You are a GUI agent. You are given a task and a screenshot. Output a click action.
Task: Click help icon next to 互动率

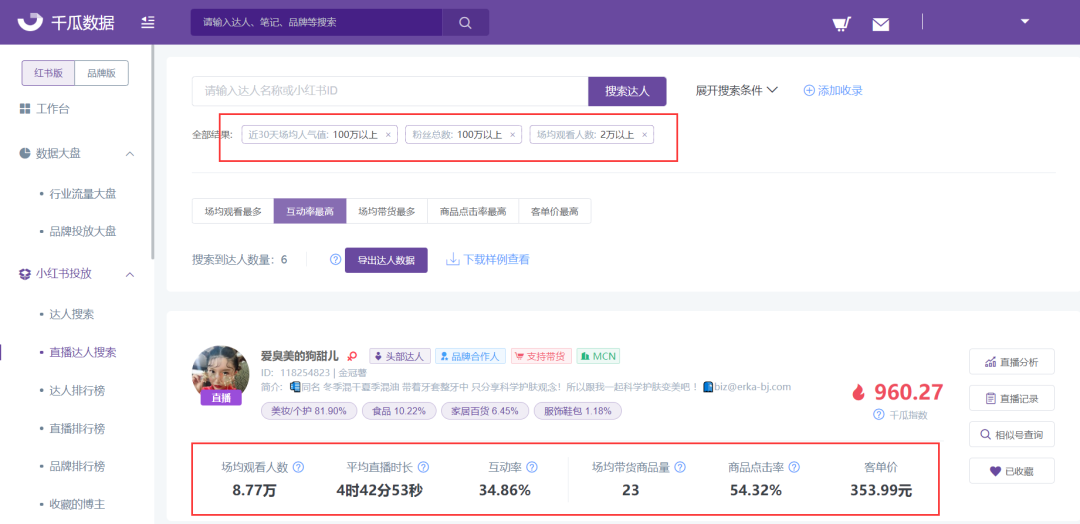(x=532, y=467)
